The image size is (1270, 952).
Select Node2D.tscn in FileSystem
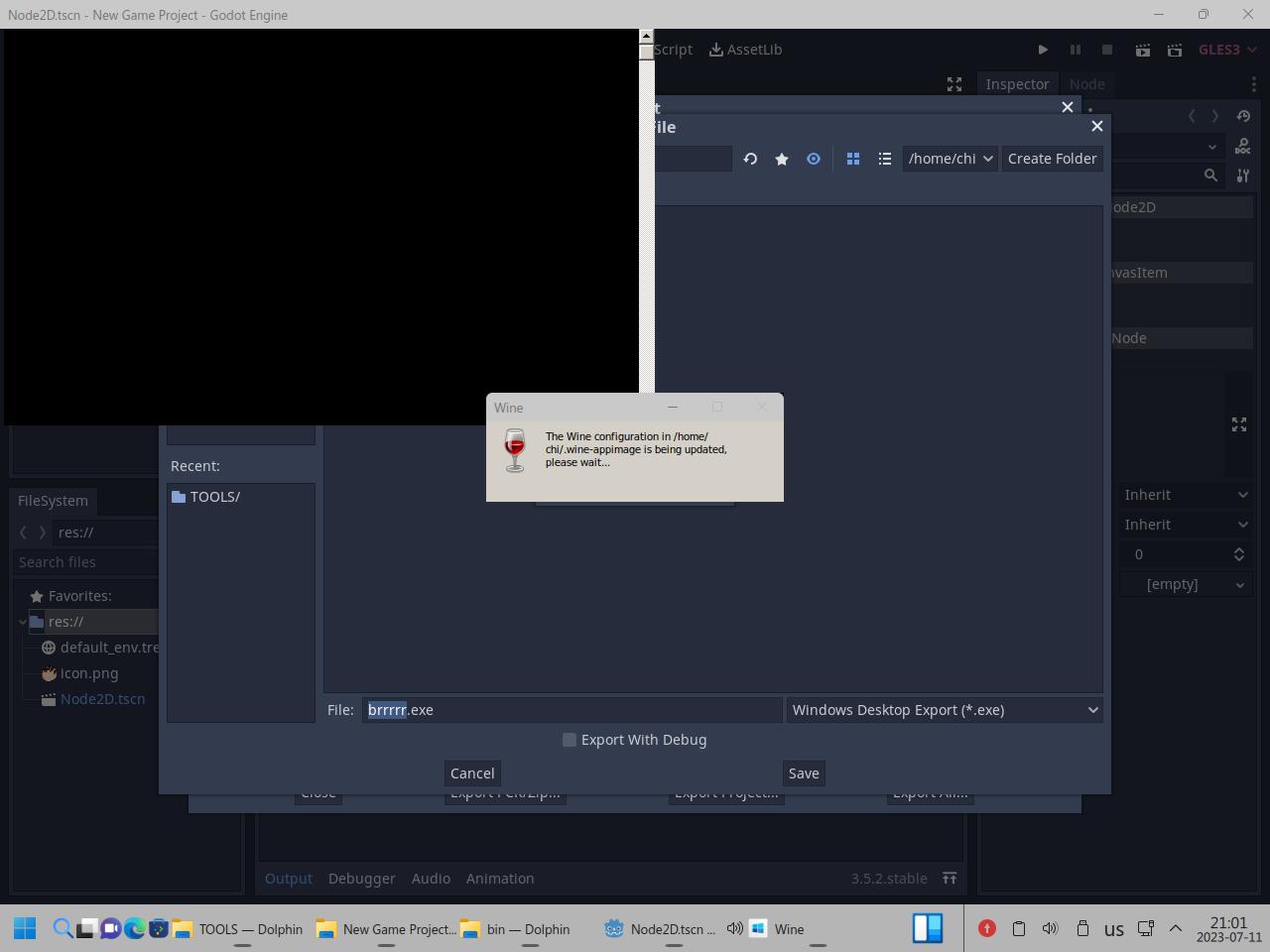[x=93, y=699]
